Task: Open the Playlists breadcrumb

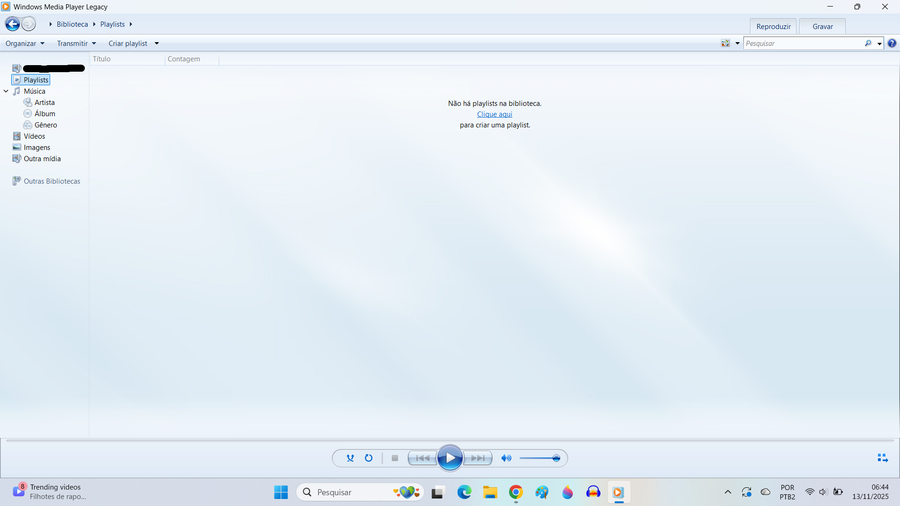Action: pyautogui.click(x=112, y=24)
